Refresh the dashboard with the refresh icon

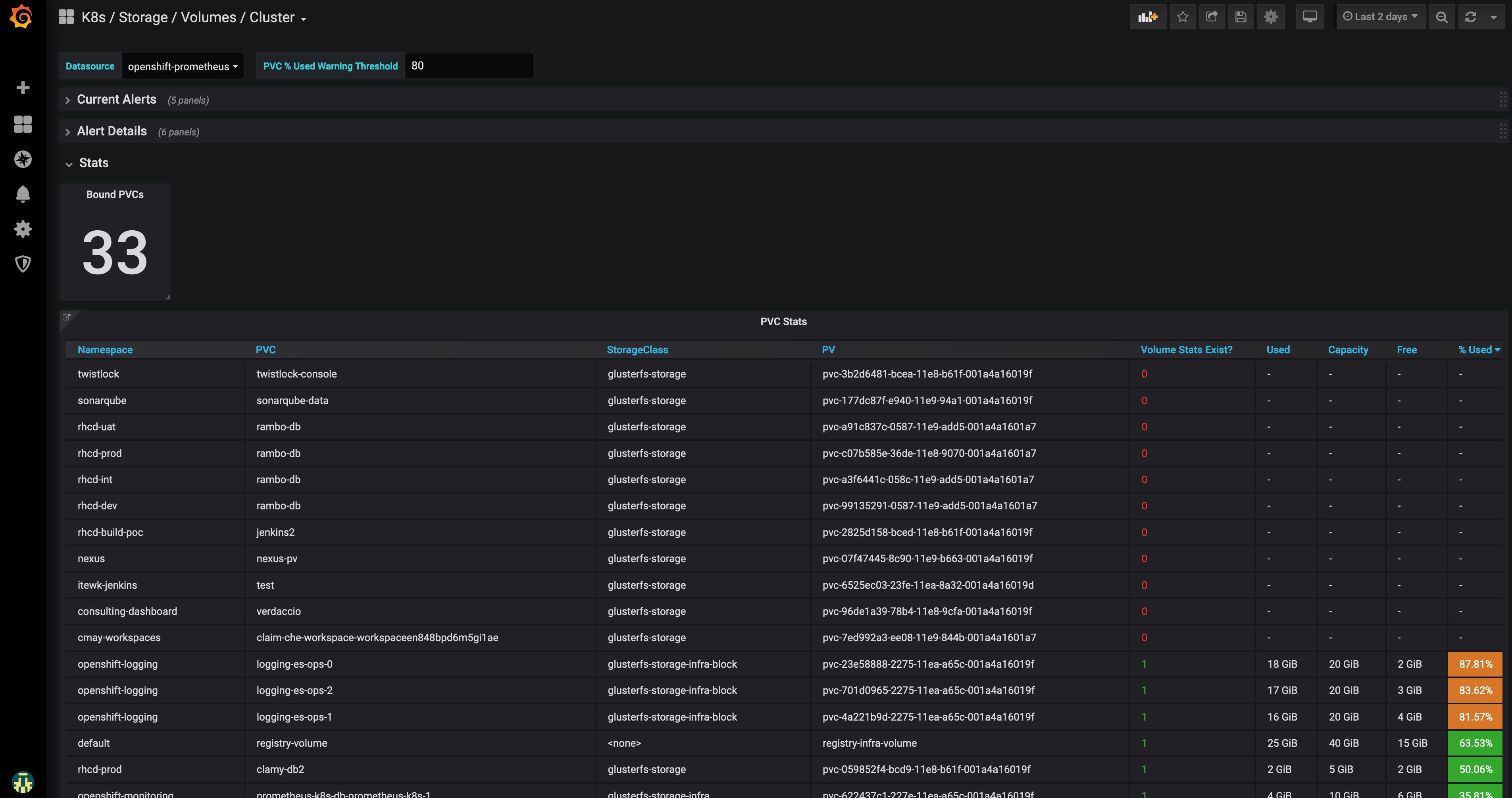[x=1470, y=17]
